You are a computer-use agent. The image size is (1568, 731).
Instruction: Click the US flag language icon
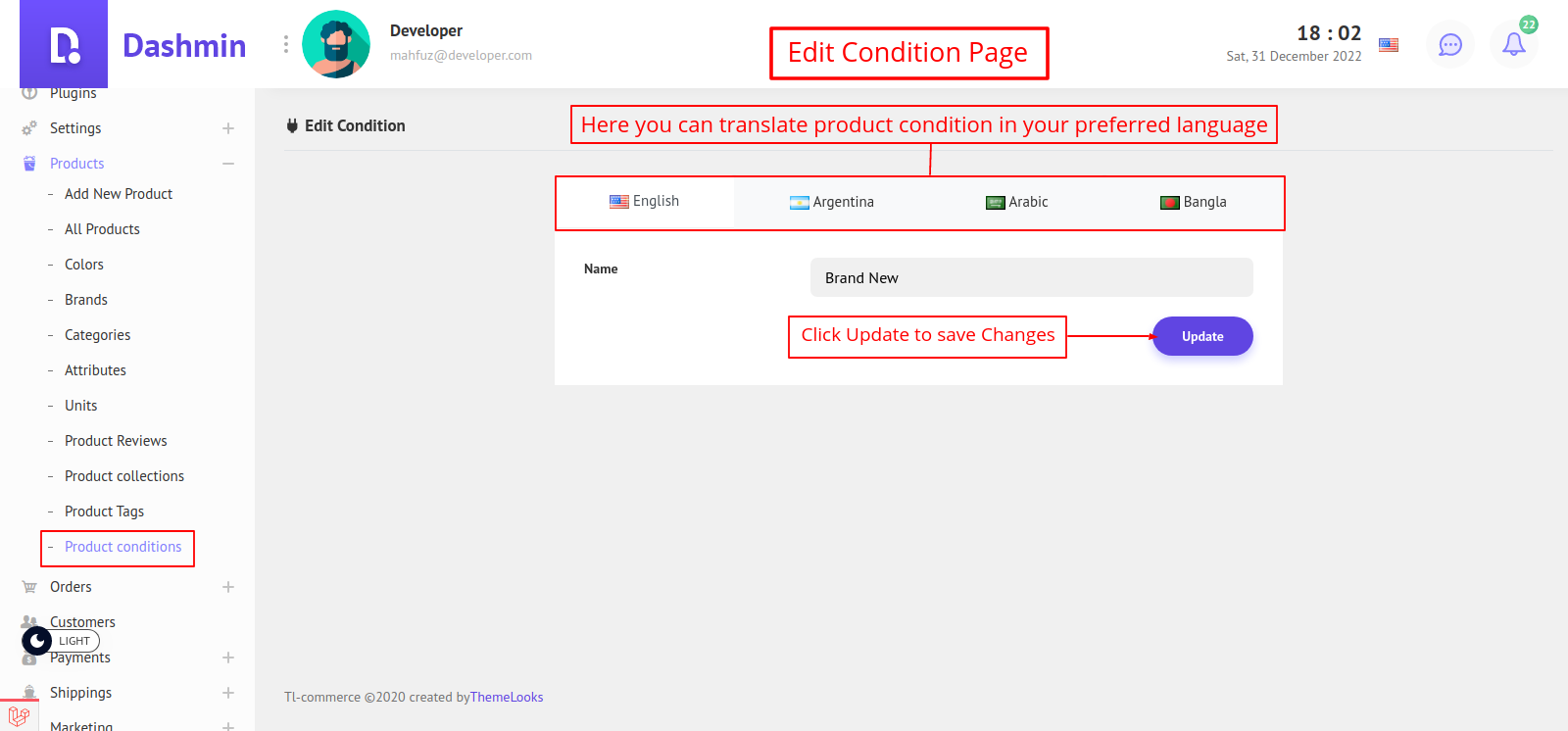[x=1389, y=45]
